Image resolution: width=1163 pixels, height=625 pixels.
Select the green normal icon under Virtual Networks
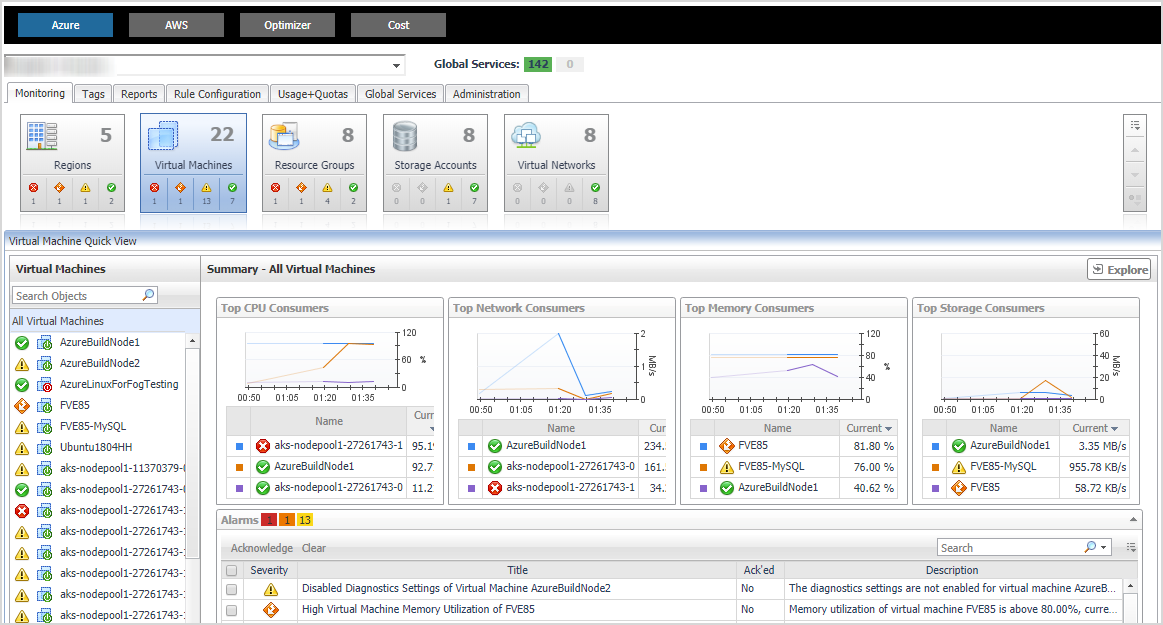(x=595, y=188)
